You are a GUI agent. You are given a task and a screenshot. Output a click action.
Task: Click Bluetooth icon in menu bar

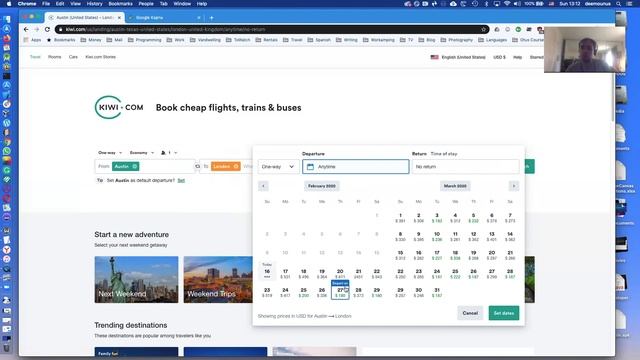(x=487, y=4)
